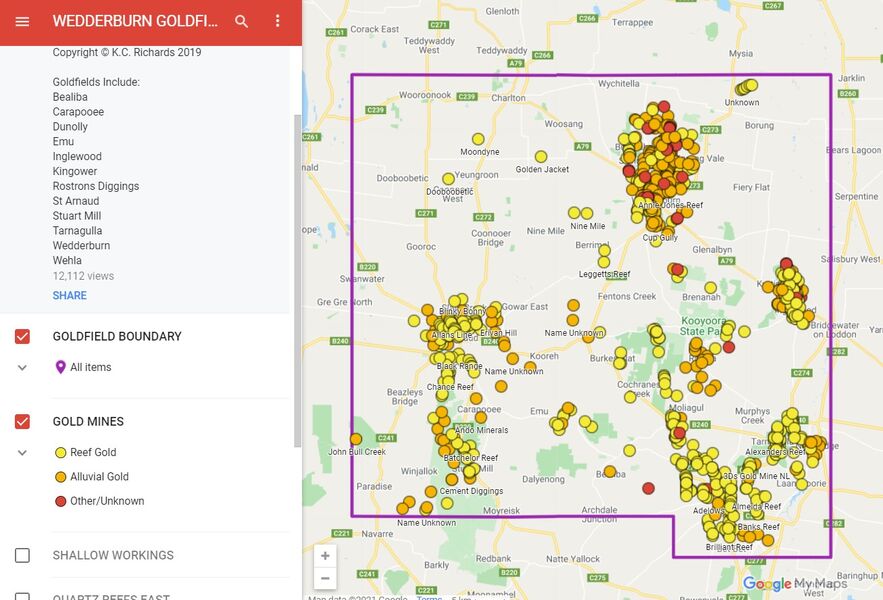Click the GOLDFIELD BOUNDARY layer title
This screenshot has height=600, width=883.
pos(117,336)
